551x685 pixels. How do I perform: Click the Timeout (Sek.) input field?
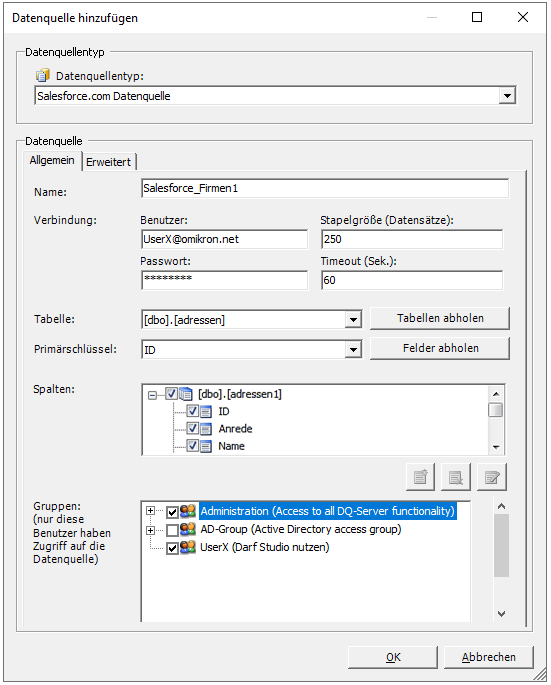tap(412, 280)
